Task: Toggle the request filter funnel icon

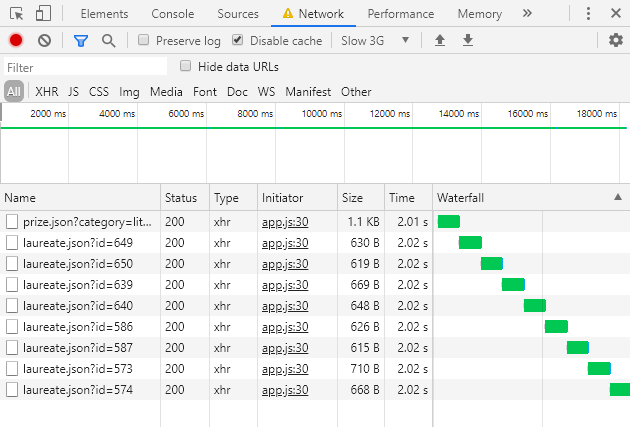Action: (x=81, y=40)
